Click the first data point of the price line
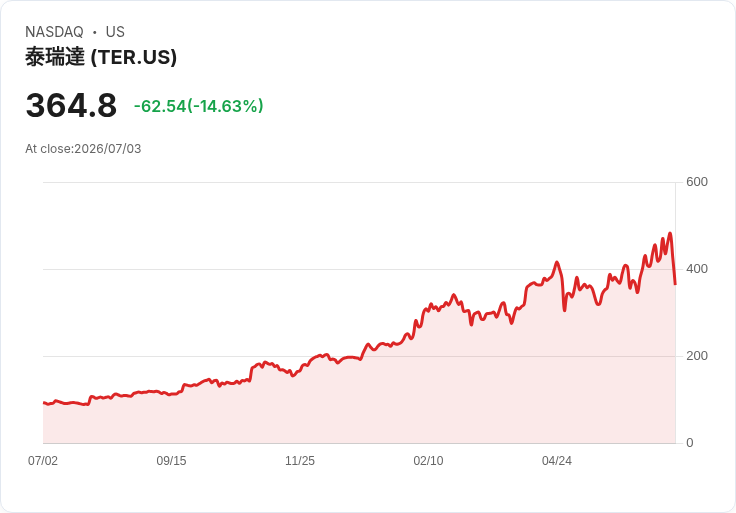This screenshot has height=513, width=736. (44, 403)
